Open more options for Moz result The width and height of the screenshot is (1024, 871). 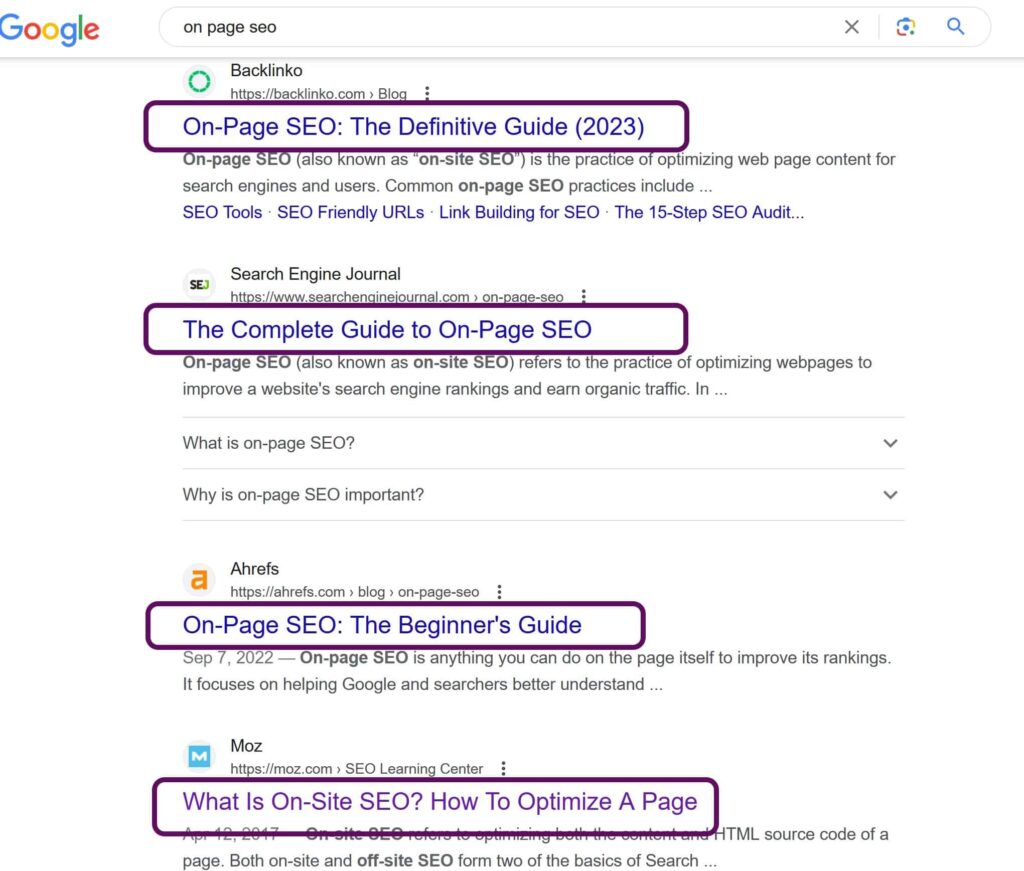coord(504,768)
